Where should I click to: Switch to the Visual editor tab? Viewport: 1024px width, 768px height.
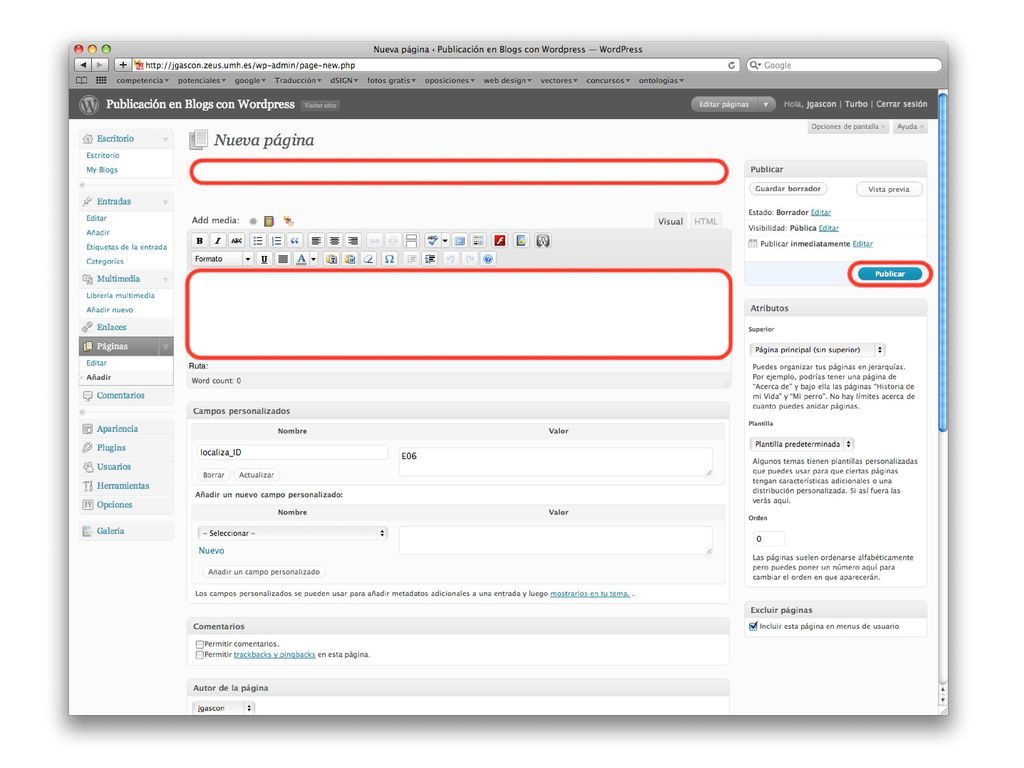pyautogui.click(x=670, y=221)
